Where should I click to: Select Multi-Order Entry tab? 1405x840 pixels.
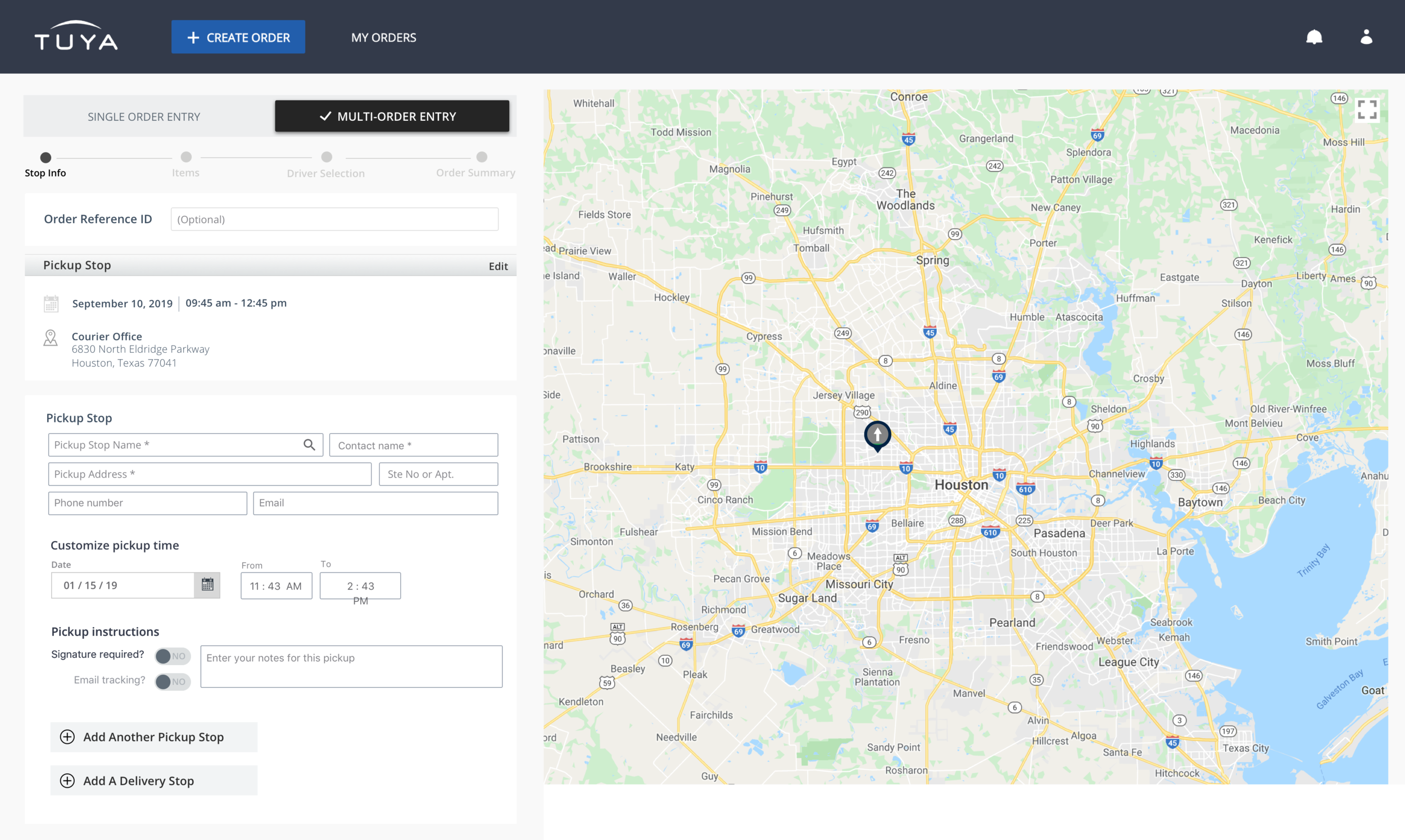click(x=392, y=116)
